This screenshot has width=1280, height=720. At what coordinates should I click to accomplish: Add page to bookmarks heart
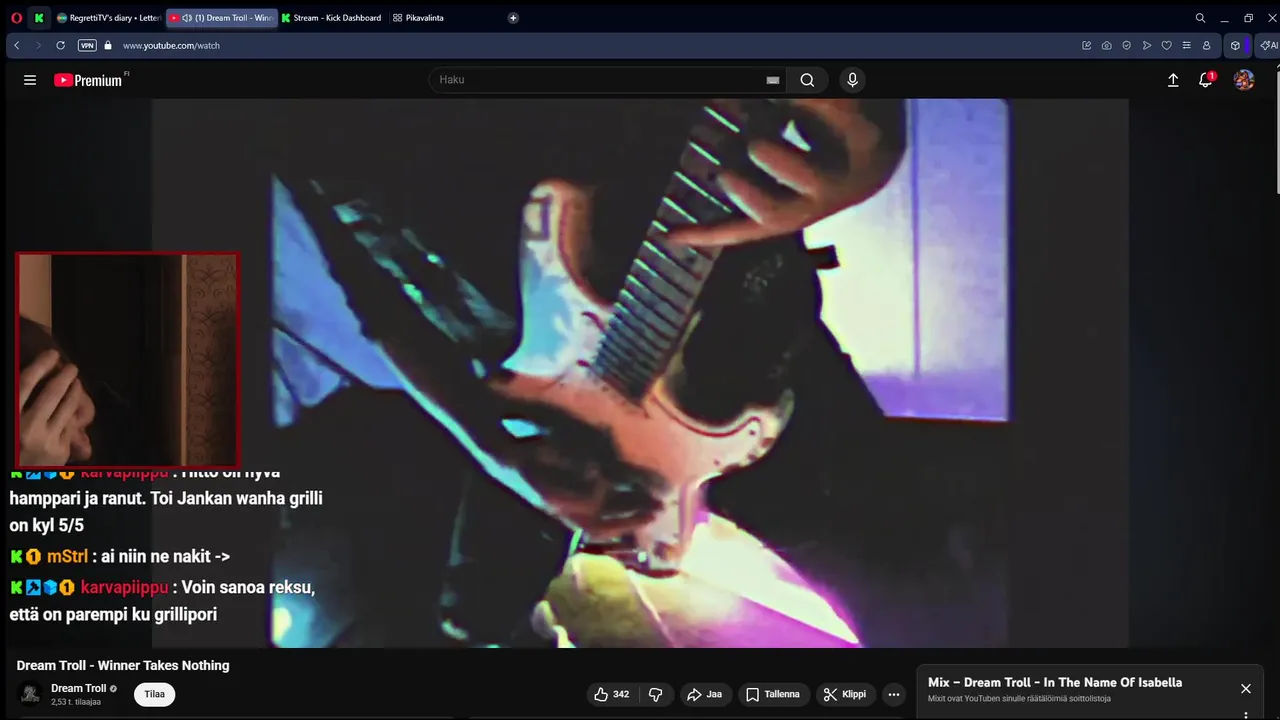tap(1166, 45)
